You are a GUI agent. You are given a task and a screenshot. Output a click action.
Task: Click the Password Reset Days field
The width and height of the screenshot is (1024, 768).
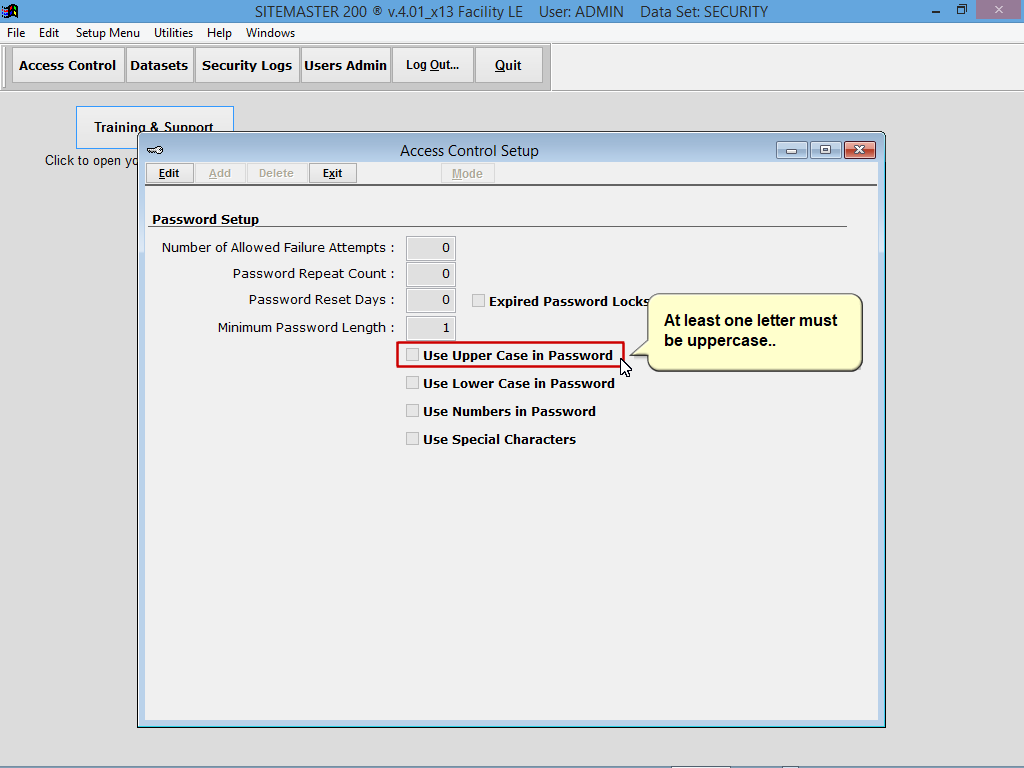(x=430, y=300)
